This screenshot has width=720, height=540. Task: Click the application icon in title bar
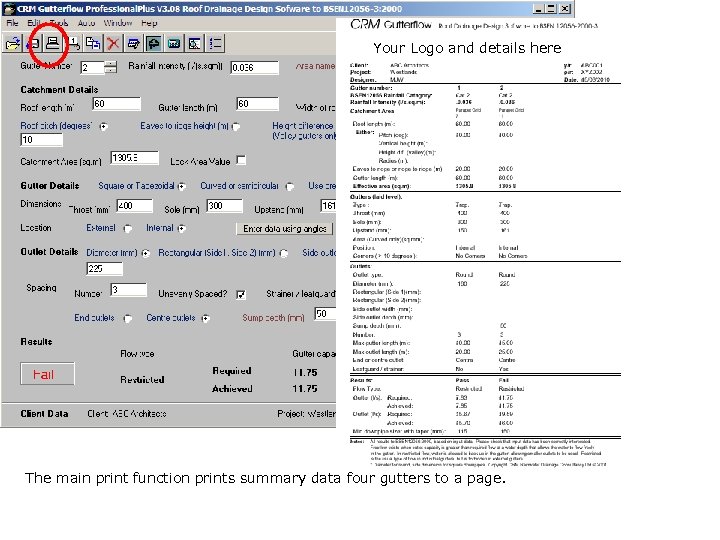(8, 8)
